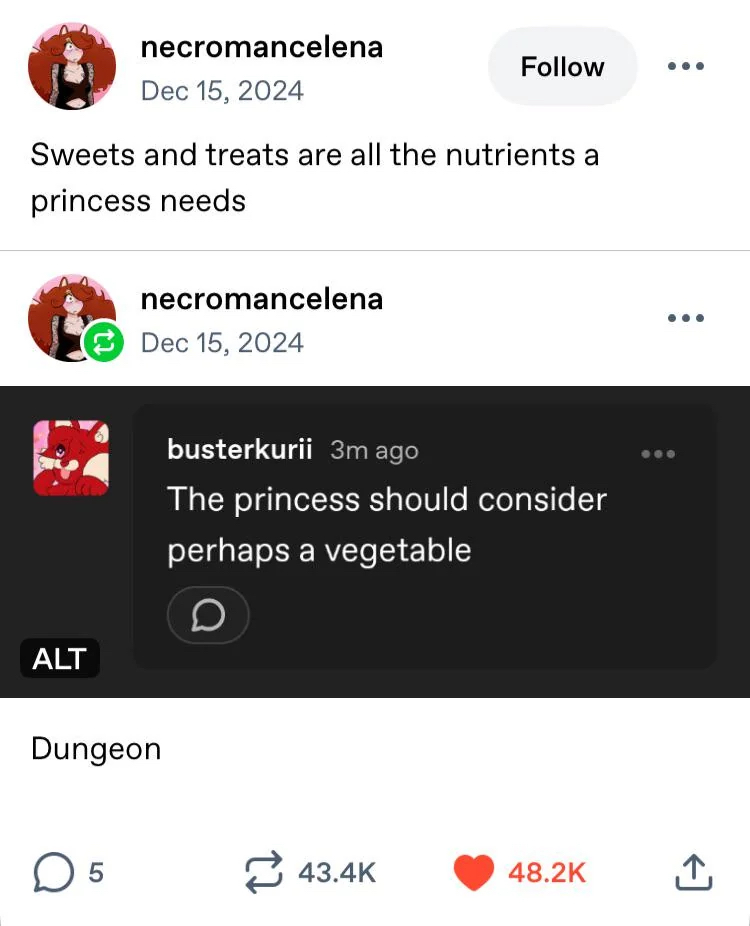
Task: Toggle the red heart like icon
Action: pyautogui.click(x=474, y=872)
